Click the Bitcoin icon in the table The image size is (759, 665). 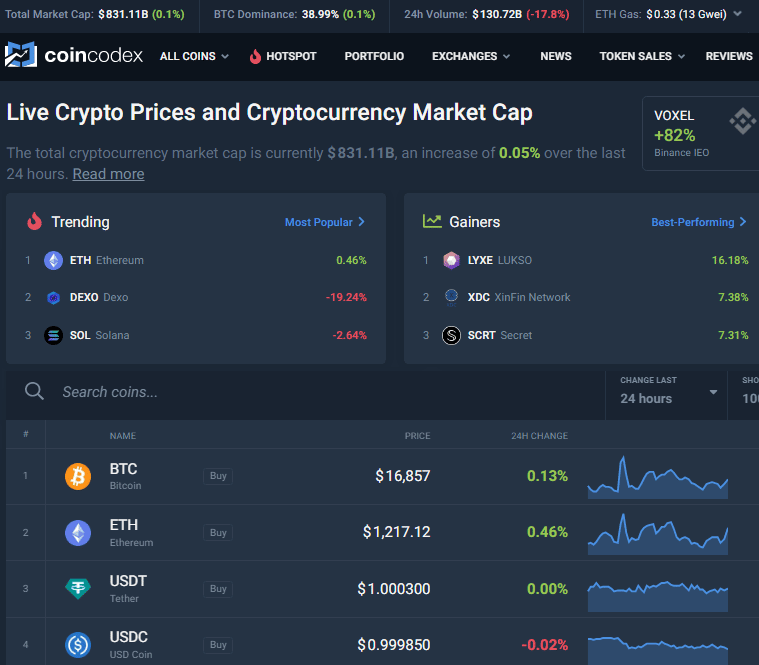click(x=78, y=476)
